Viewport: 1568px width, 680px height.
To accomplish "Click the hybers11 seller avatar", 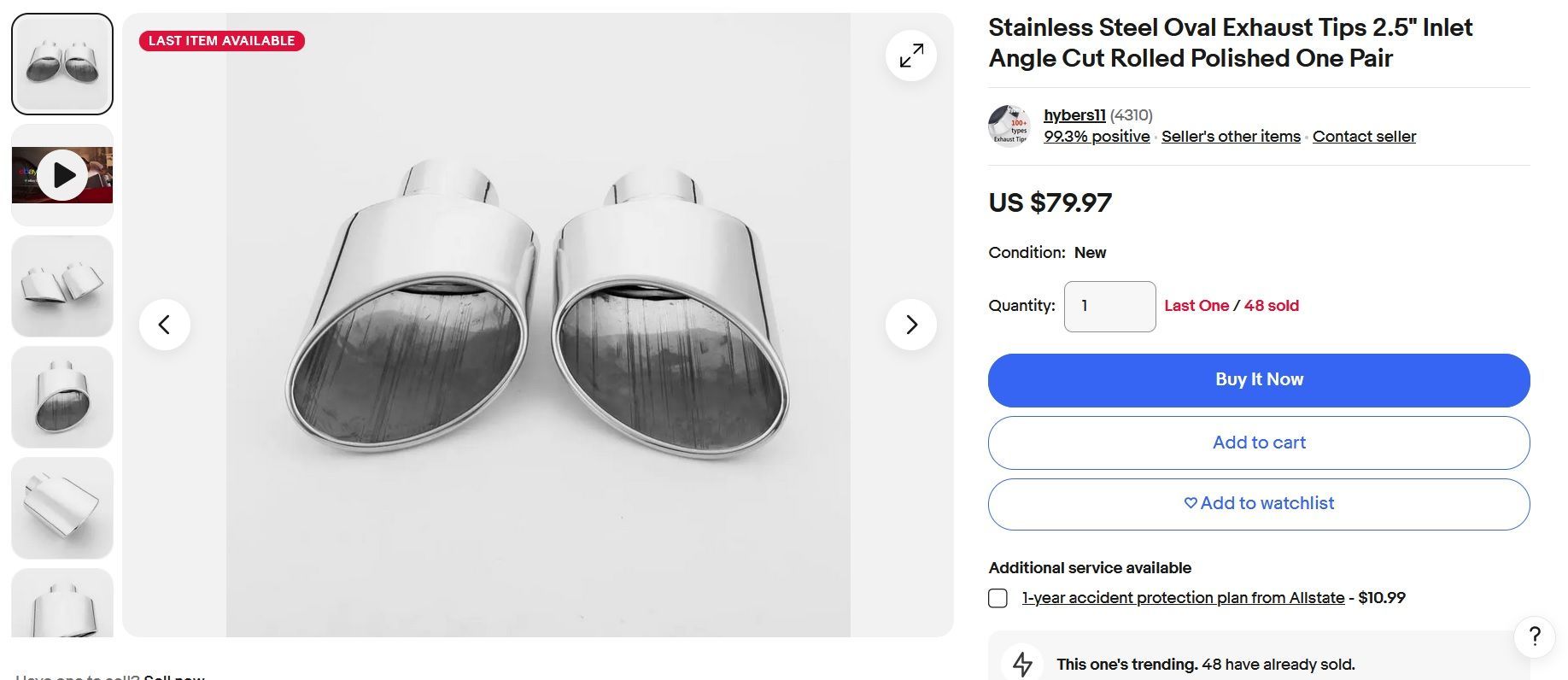I will (1009, 126).
